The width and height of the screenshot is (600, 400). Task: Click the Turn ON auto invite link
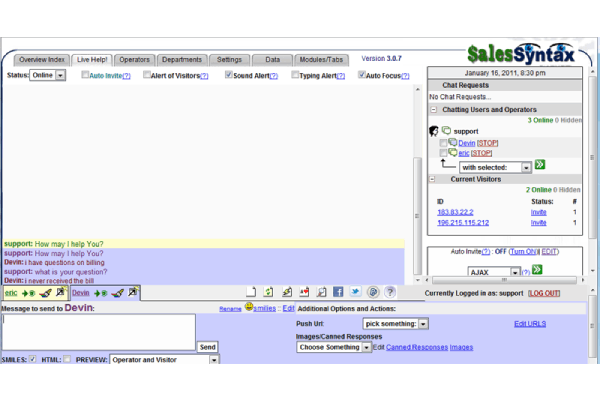pos(523,251)
